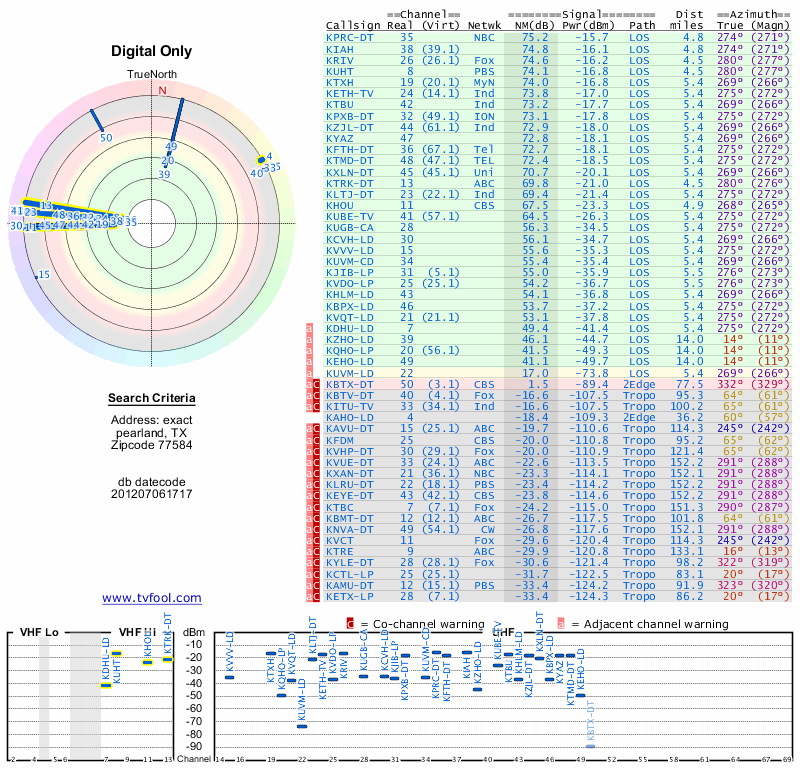Screen dimensions: 800x768
Task: Select KUVM-CD callsign in the table
Action: tap(349, 261)
